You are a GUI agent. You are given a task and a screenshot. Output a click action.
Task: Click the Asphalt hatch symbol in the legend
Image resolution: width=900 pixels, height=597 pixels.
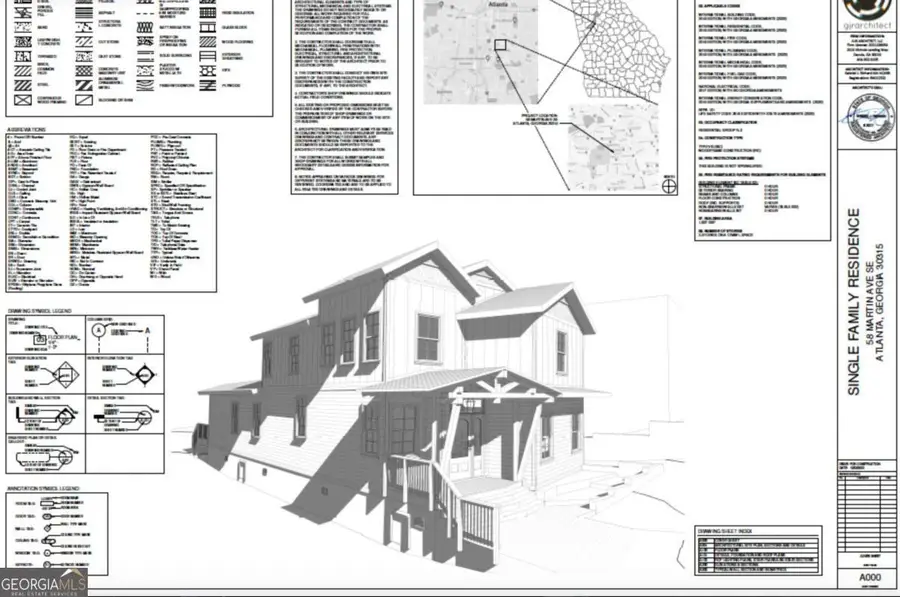[x=84, y=13]
